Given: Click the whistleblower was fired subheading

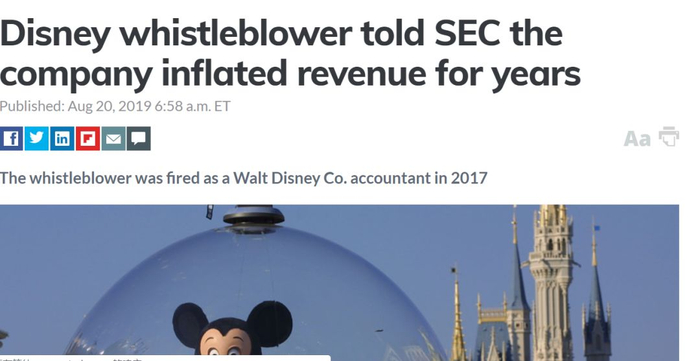Looking at the screenshot, I should point(243,178).
